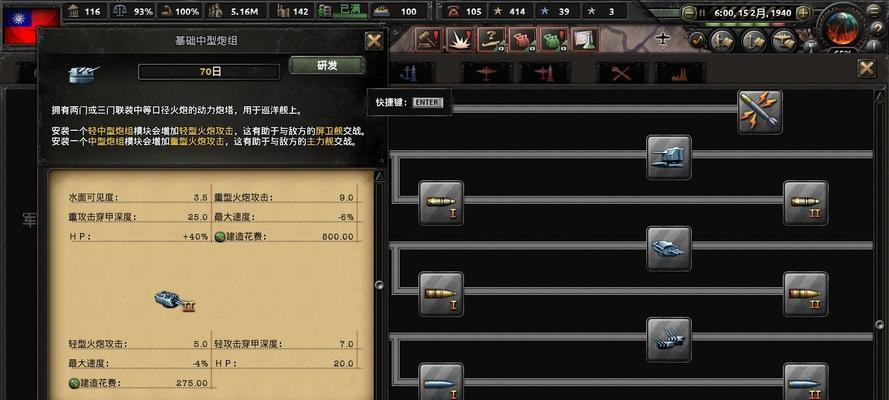Click the 研发 research button
The width and height of the screenshot is (889, 400).
pyautogui.click(x=327, y=65)
